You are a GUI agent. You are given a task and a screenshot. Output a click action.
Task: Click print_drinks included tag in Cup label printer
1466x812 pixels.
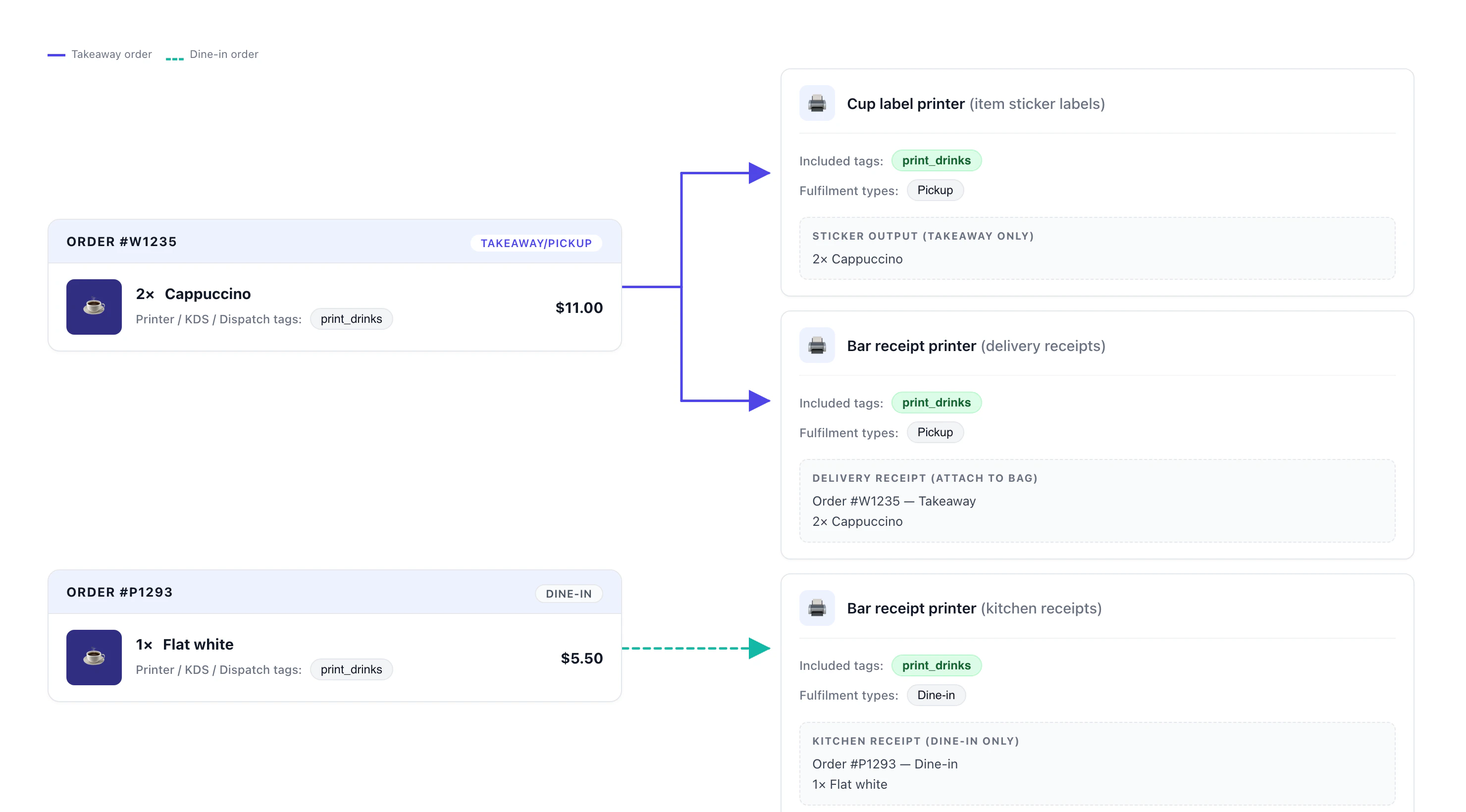point(936,160)
